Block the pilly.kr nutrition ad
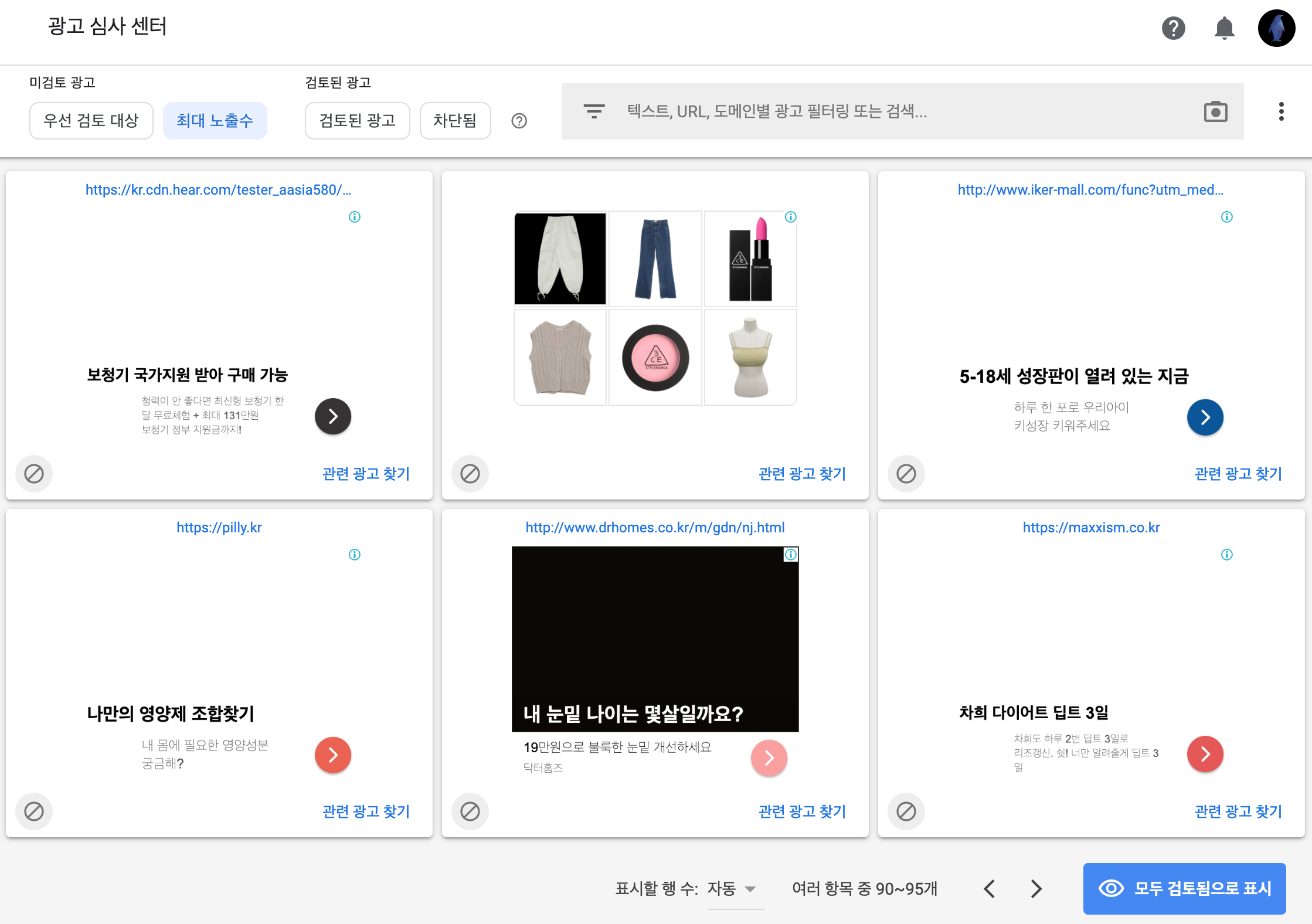 coord(34,811)
